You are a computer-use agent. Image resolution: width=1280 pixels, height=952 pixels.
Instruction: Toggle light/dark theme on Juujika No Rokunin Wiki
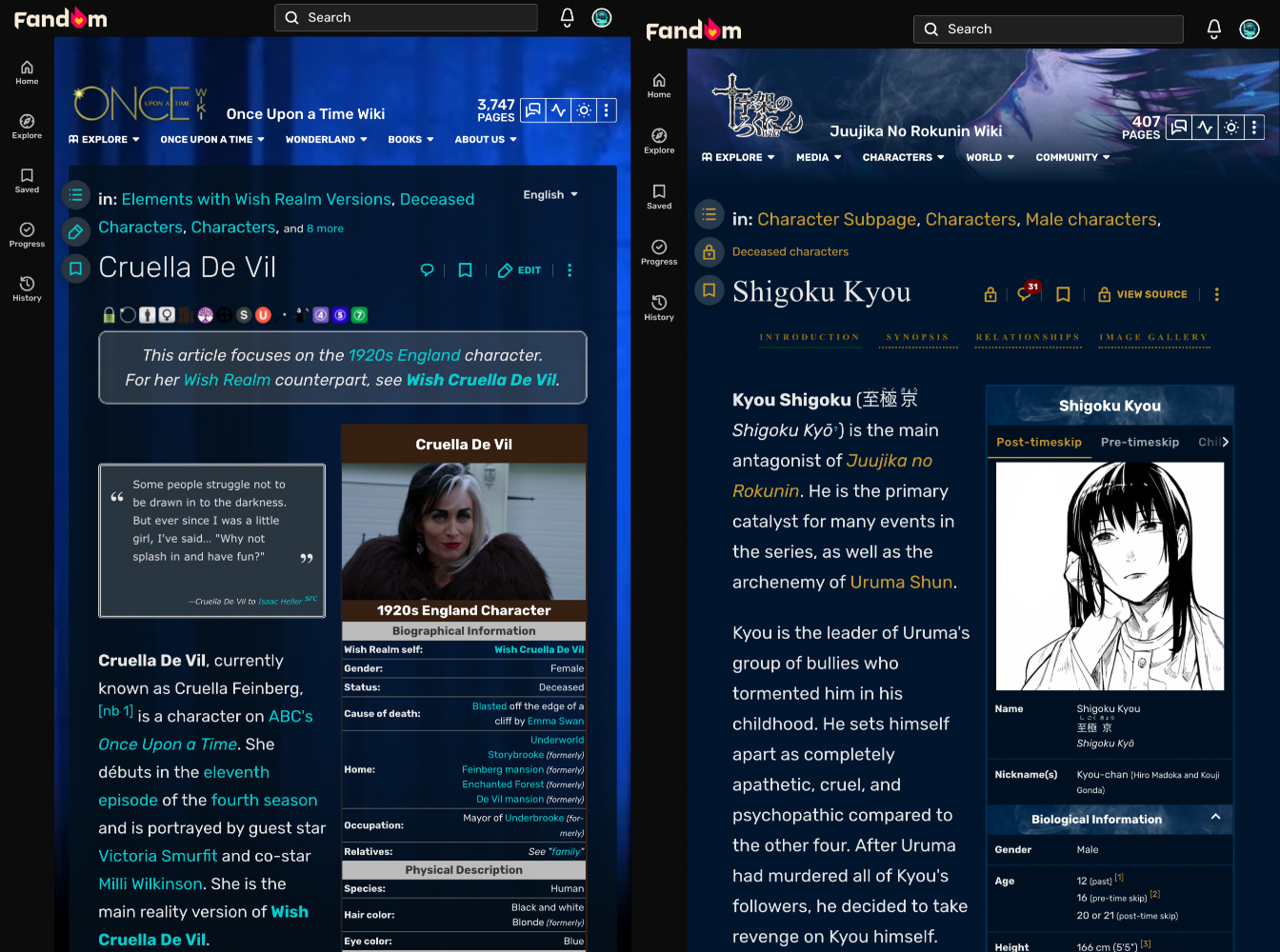[x=1230, y=127]
